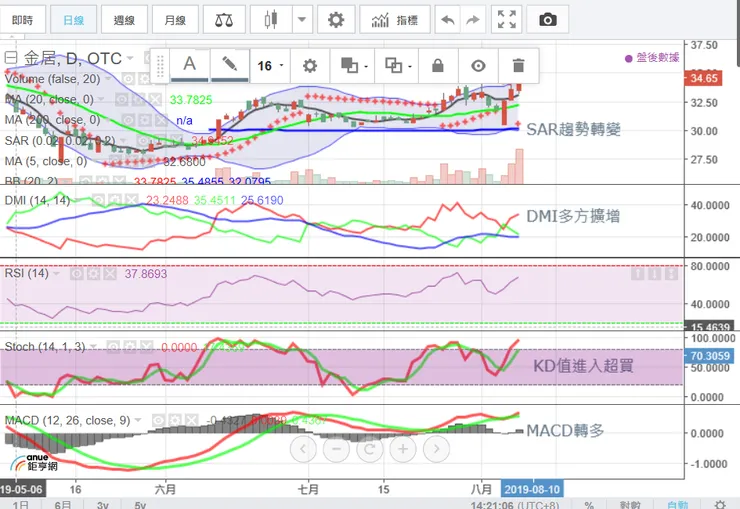Open MA (20, close, 0) settings gear
Screen dimensions: 740x509
tap(138, 100)
